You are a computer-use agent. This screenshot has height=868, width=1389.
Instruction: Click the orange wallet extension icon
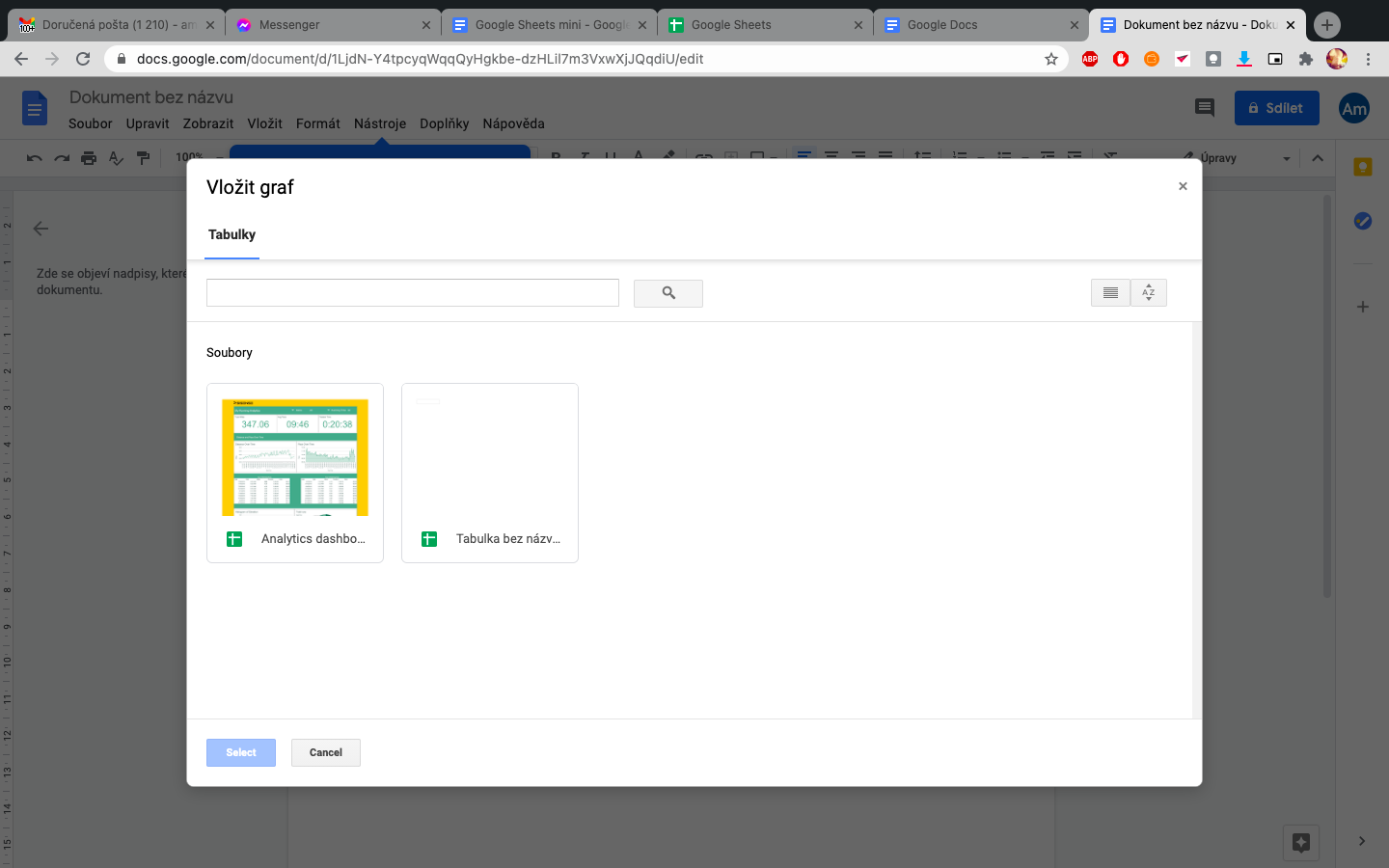coord(1152,59)
